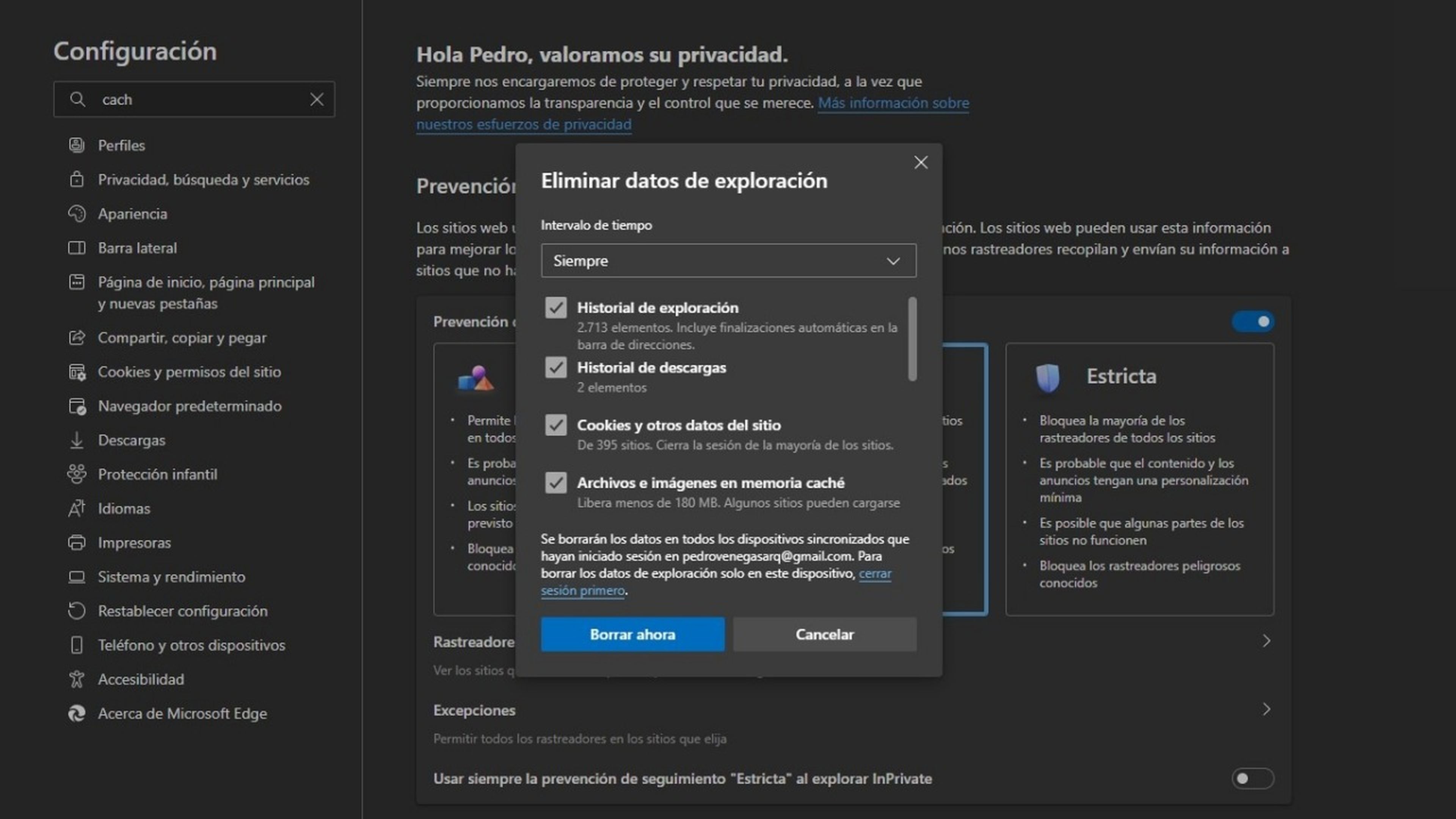Go to Apariencia settings
The width and height of the screenshot is (1456, 819).
132,214
